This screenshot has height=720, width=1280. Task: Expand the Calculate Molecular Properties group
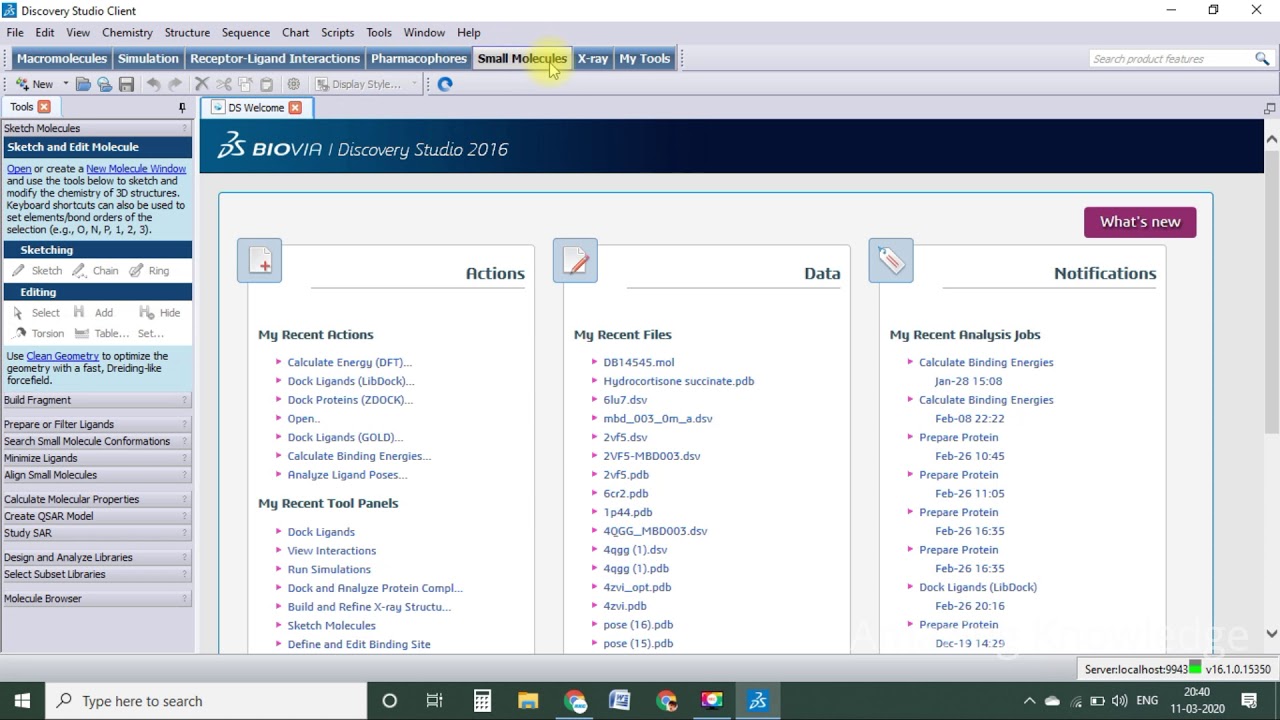click(96, 499)
